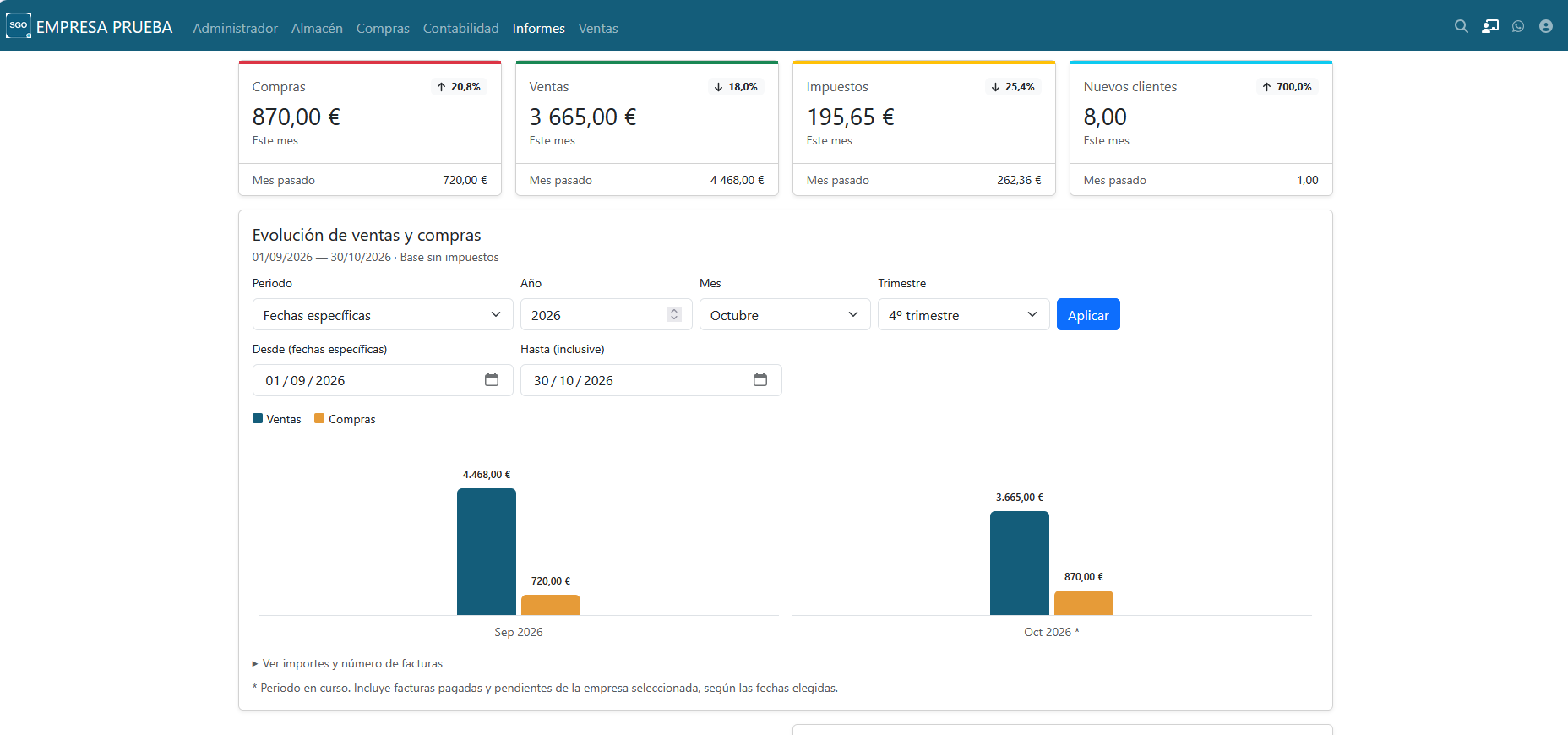Click the Sep 2026 Compras bar

[551, 605]
